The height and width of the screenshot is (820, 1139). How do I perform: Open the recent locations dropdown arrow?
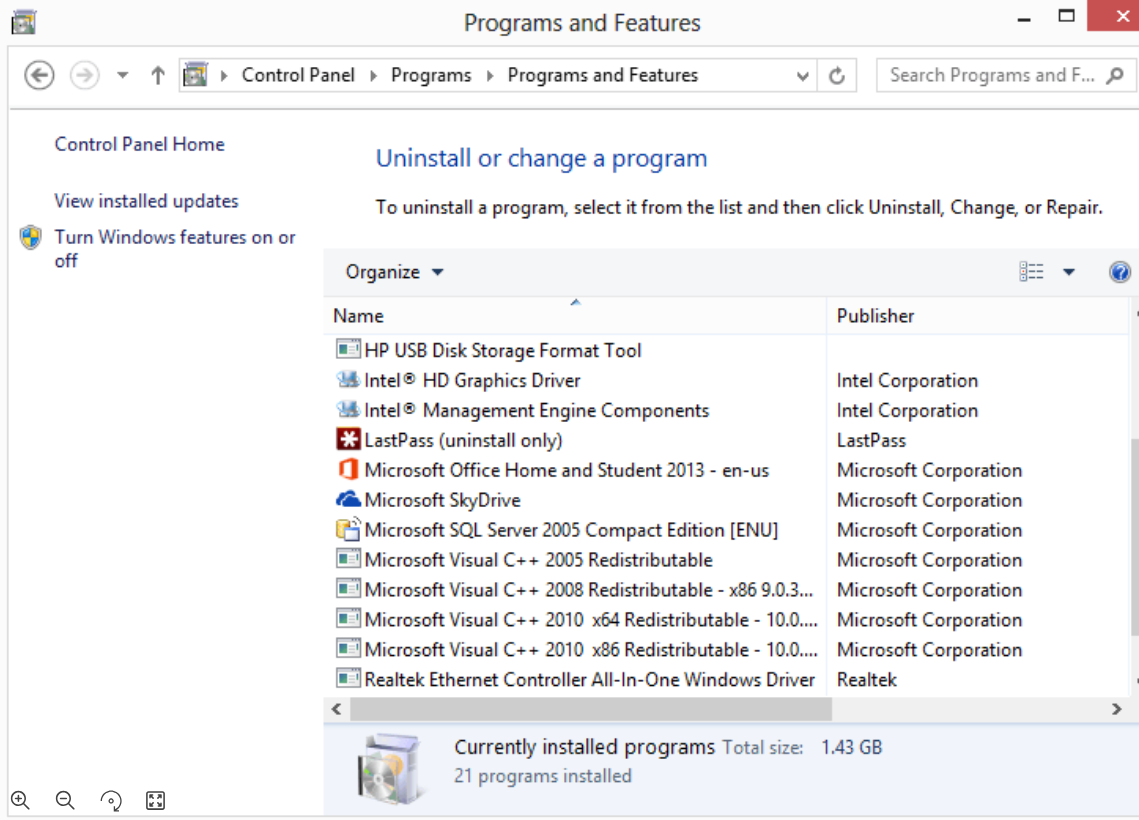123,75
